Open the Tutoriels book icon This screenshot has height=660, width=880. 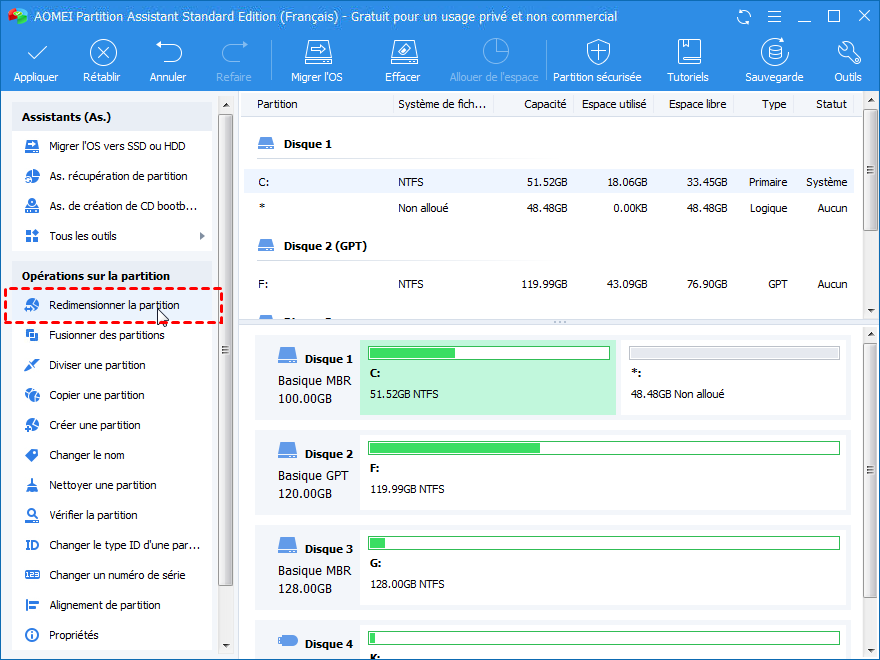688,53
